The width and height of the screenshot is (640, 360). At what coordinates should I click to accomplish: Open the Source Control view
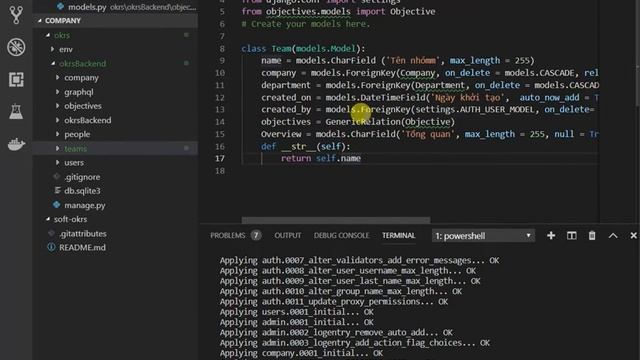pyautogui.click(x=16, y=15)
